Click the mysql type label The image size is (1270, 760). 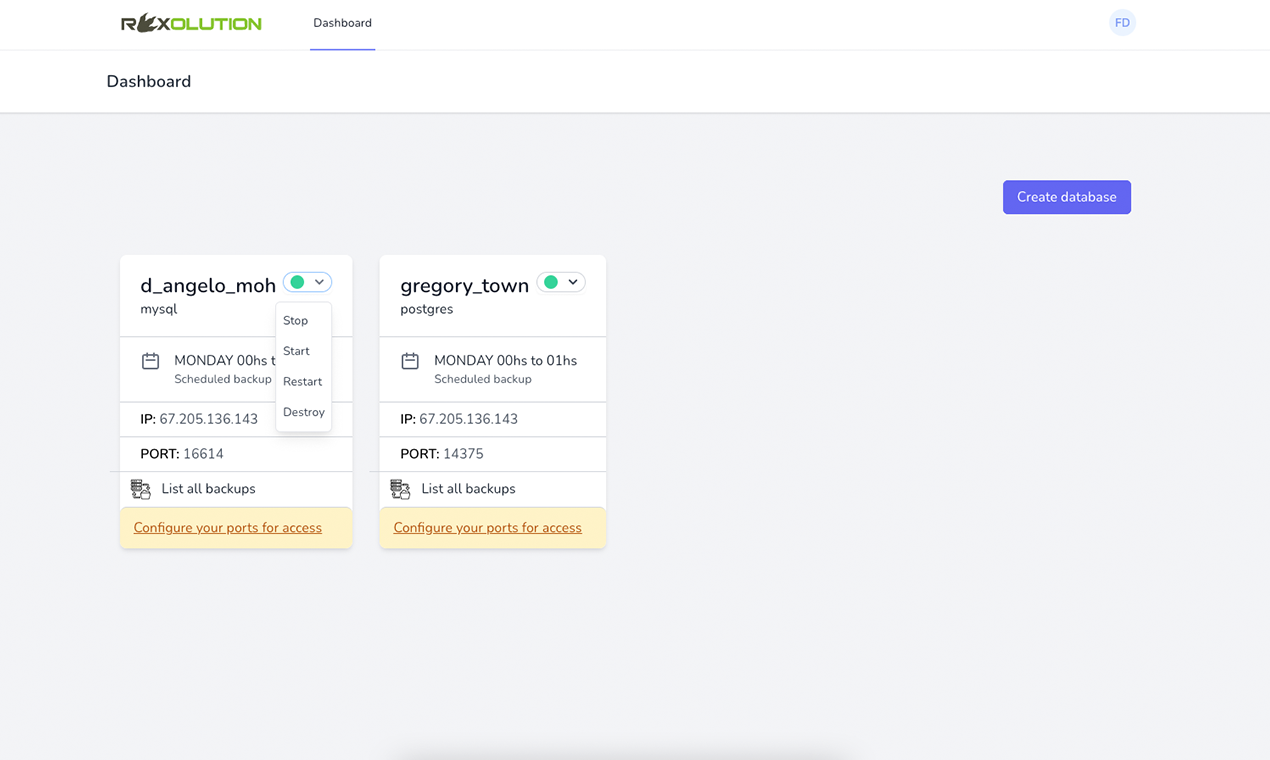(x=158, y=309)
